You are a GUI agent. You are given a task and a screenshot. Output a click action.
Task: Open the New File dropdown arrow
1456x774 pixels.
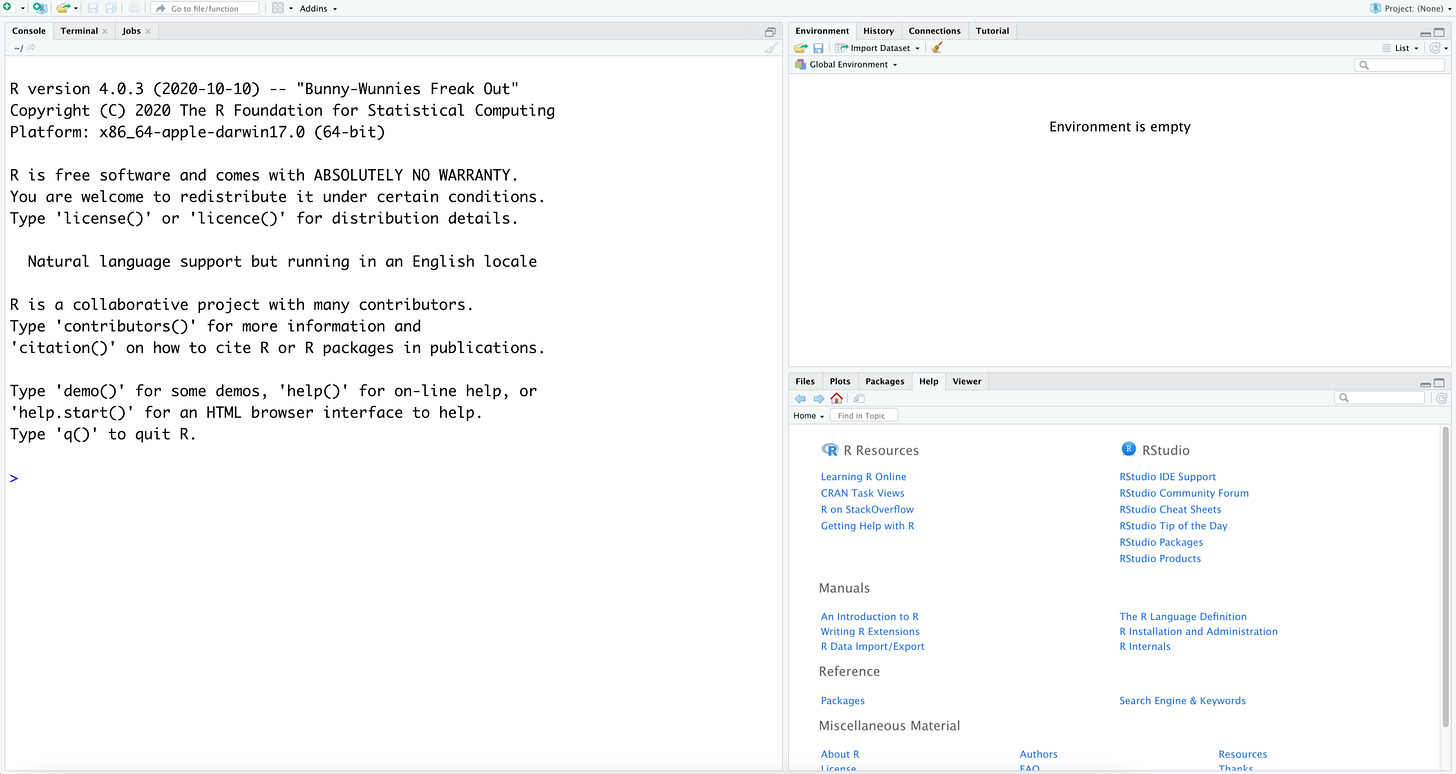click(x=22, y=8)
